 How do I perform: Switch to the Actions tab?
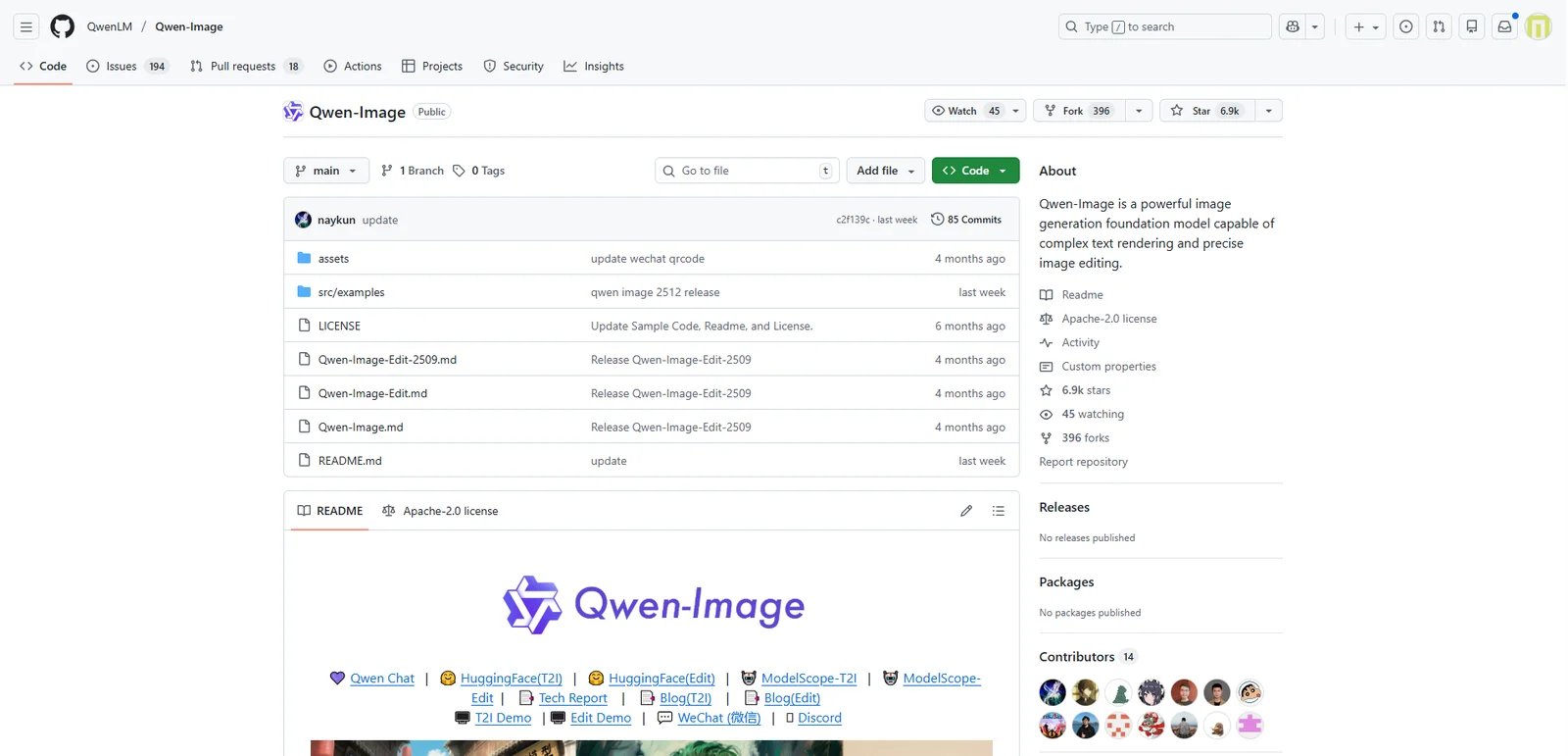click(353, 67)
